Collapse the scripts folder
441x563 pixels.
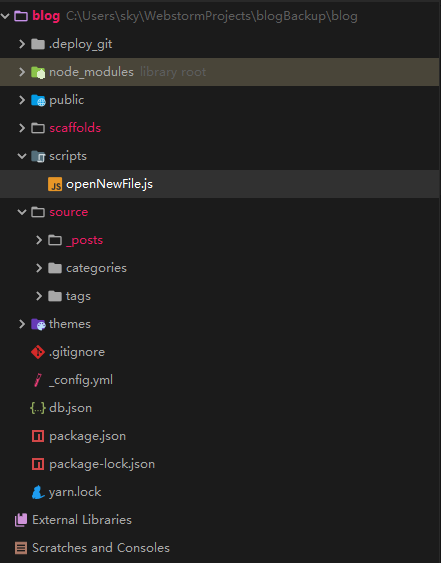[x=22, y=156]
